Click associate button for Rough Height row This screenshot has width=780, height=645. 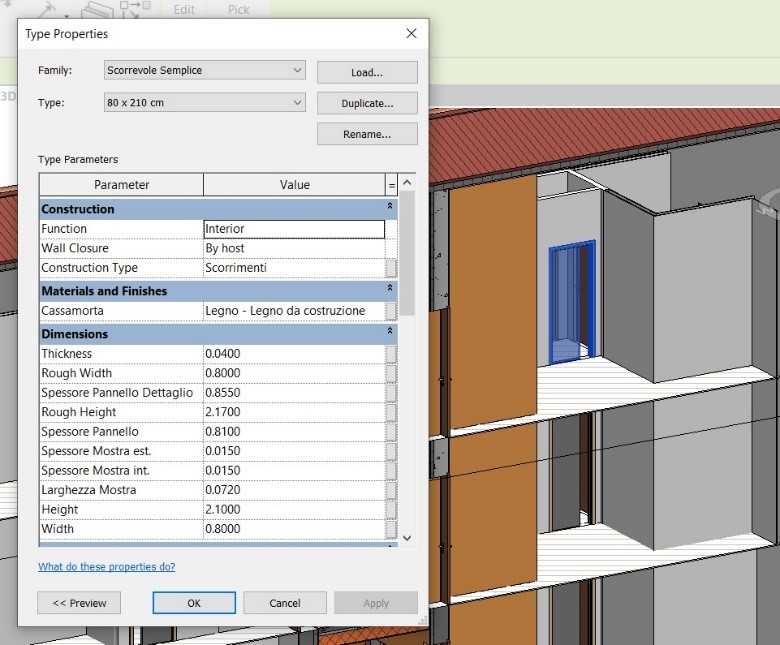pos(391,412)
